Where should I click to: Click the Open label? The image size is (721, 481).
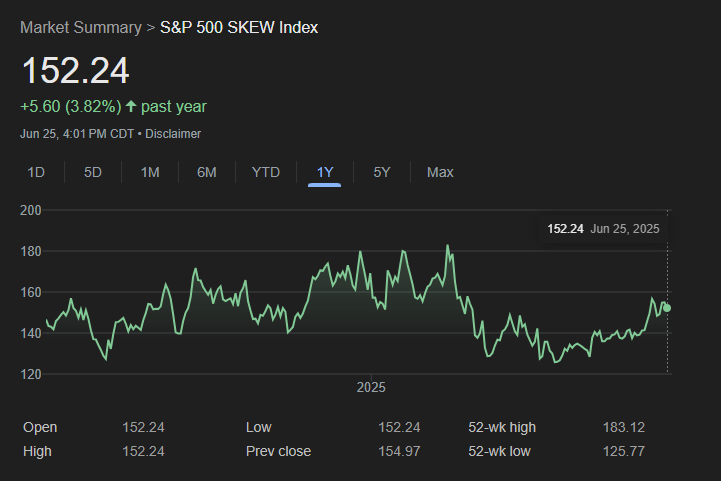pos(40,427)
